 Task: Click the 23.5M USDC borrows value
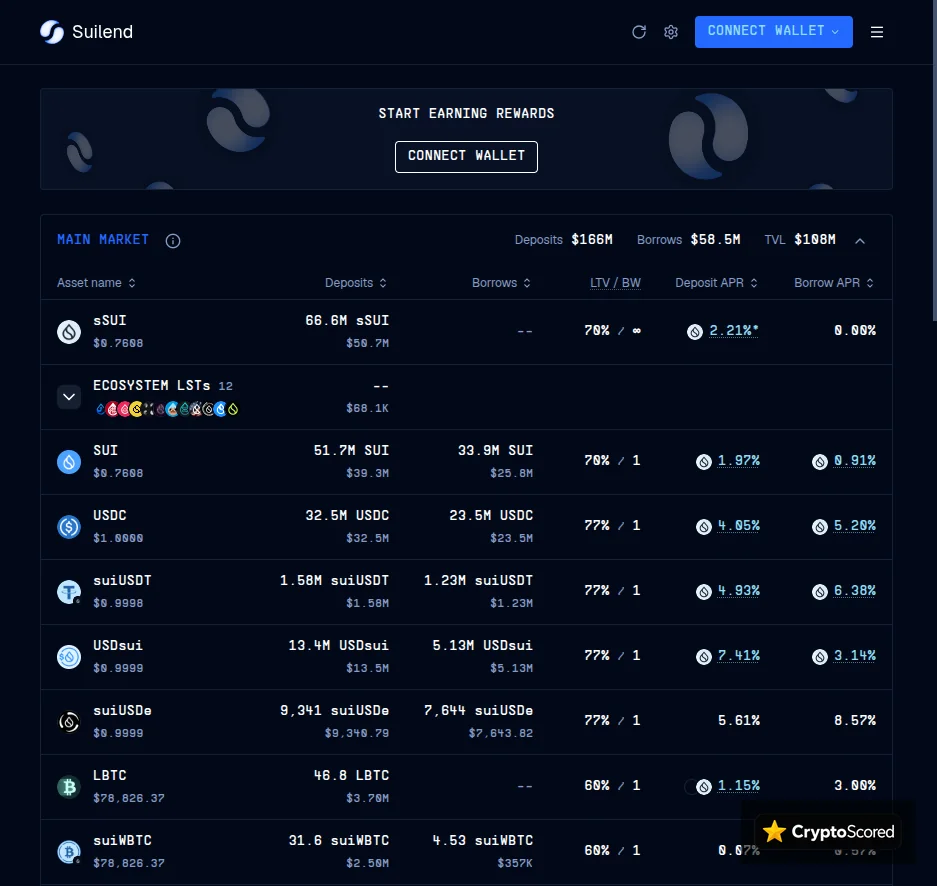coord(491,516)
